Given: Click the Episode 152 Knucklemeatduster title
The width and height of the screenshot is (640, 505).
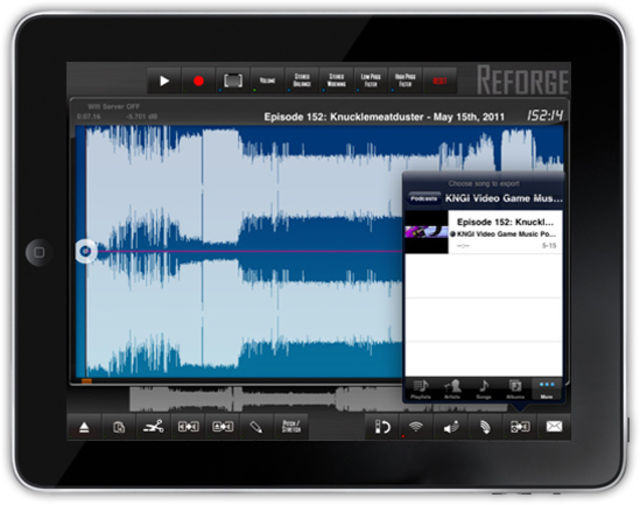Looking at the screenshot, I should [384, 117].
